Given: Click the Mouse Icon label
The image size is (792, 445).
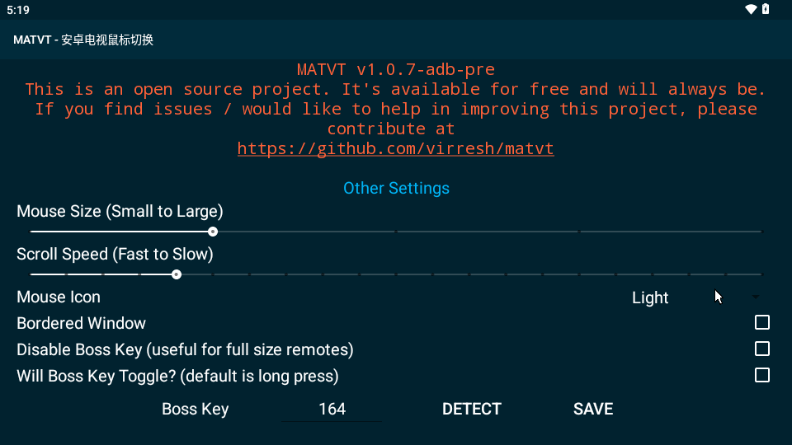Looking at the screenshot, I should click(x=58, y=297).
